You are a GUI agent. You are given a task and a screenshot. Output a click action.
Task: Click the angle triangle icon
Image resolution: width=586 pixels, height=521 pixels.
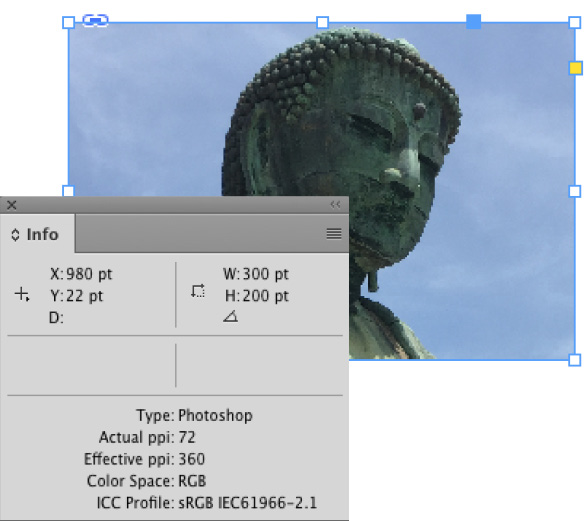231,316
